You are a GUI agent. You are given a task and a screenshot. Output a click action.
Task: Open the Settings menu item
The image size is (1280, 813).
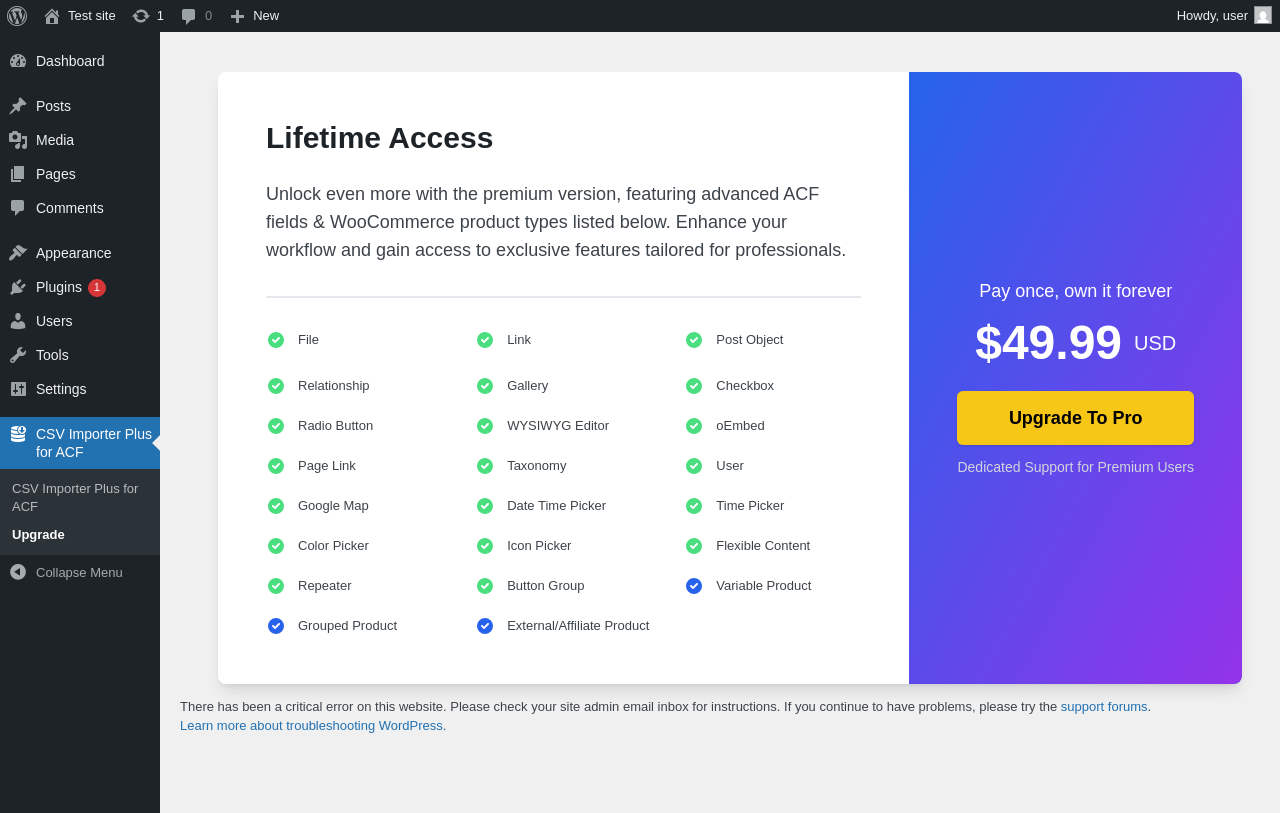pyautogui.click(x=80, y=389)
